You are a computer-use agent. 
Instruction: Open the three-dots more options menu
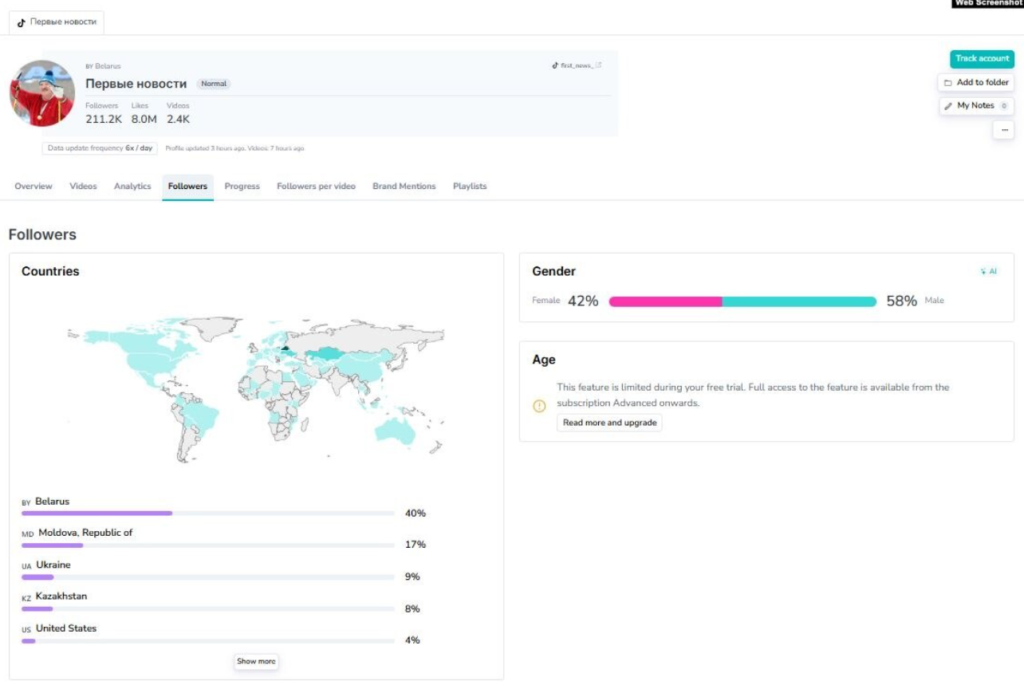pos(1003,129)
